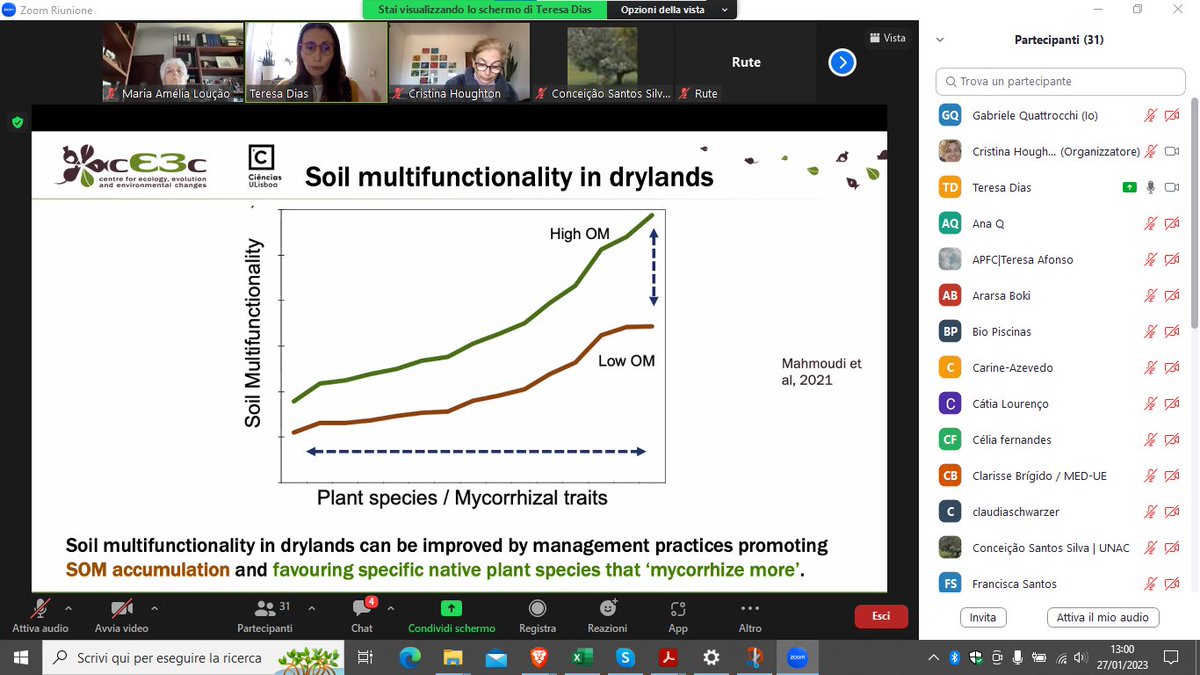Click the Bluetooth tray icon
This screenshot has width=1200, height=675.
(955, 658)
